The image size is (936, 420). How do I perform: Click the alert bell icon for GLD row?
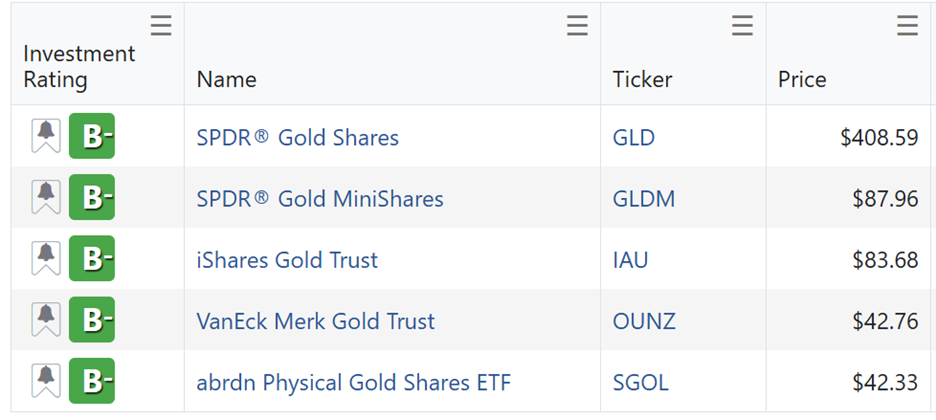[46, 137]
